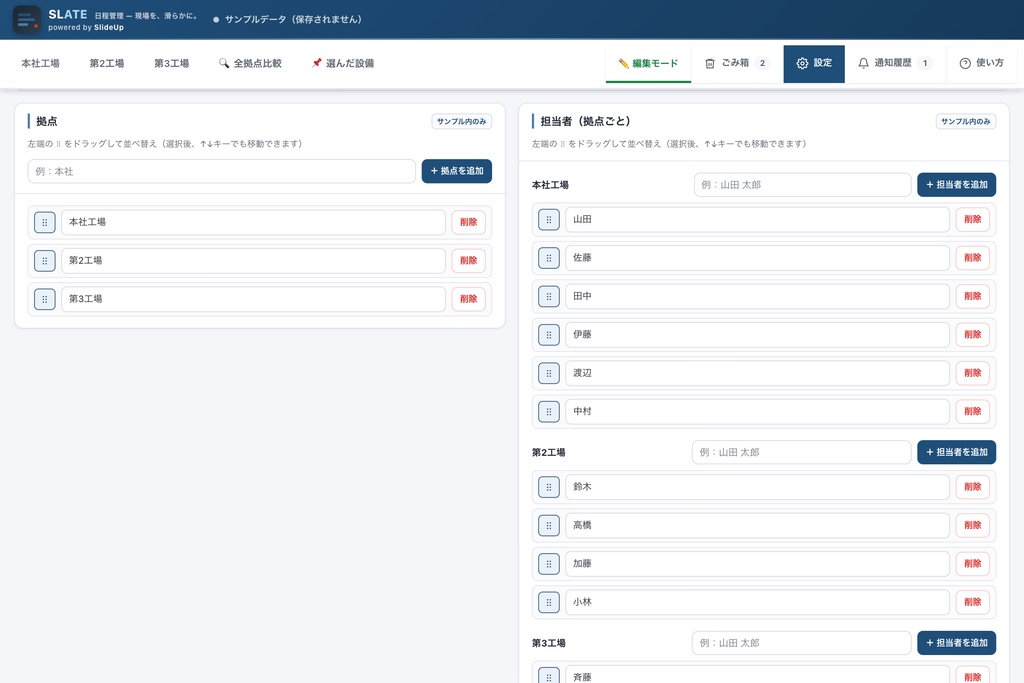The image size is (1024, 683).
Task: Delete staff member 渡辺
Action: coord(972,373)
